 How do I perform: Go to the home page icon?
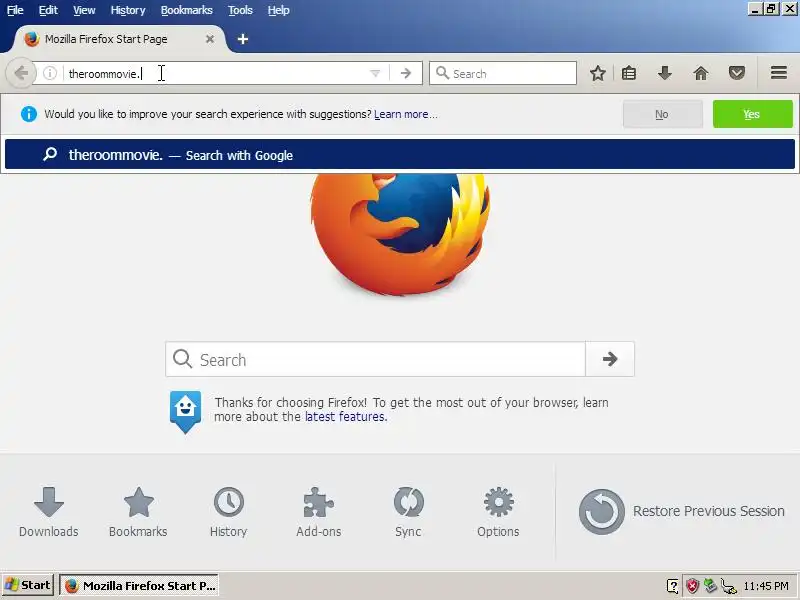(701, 73)
